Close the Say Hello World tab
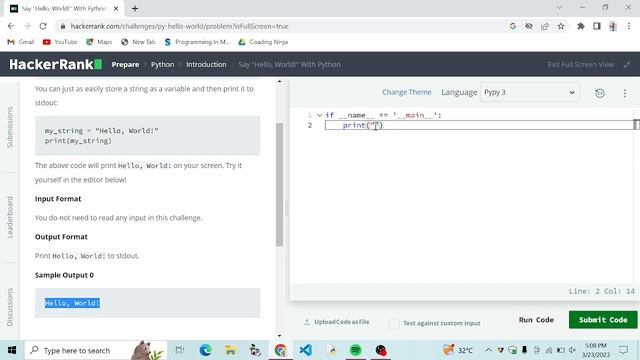 tap(116, 8)
